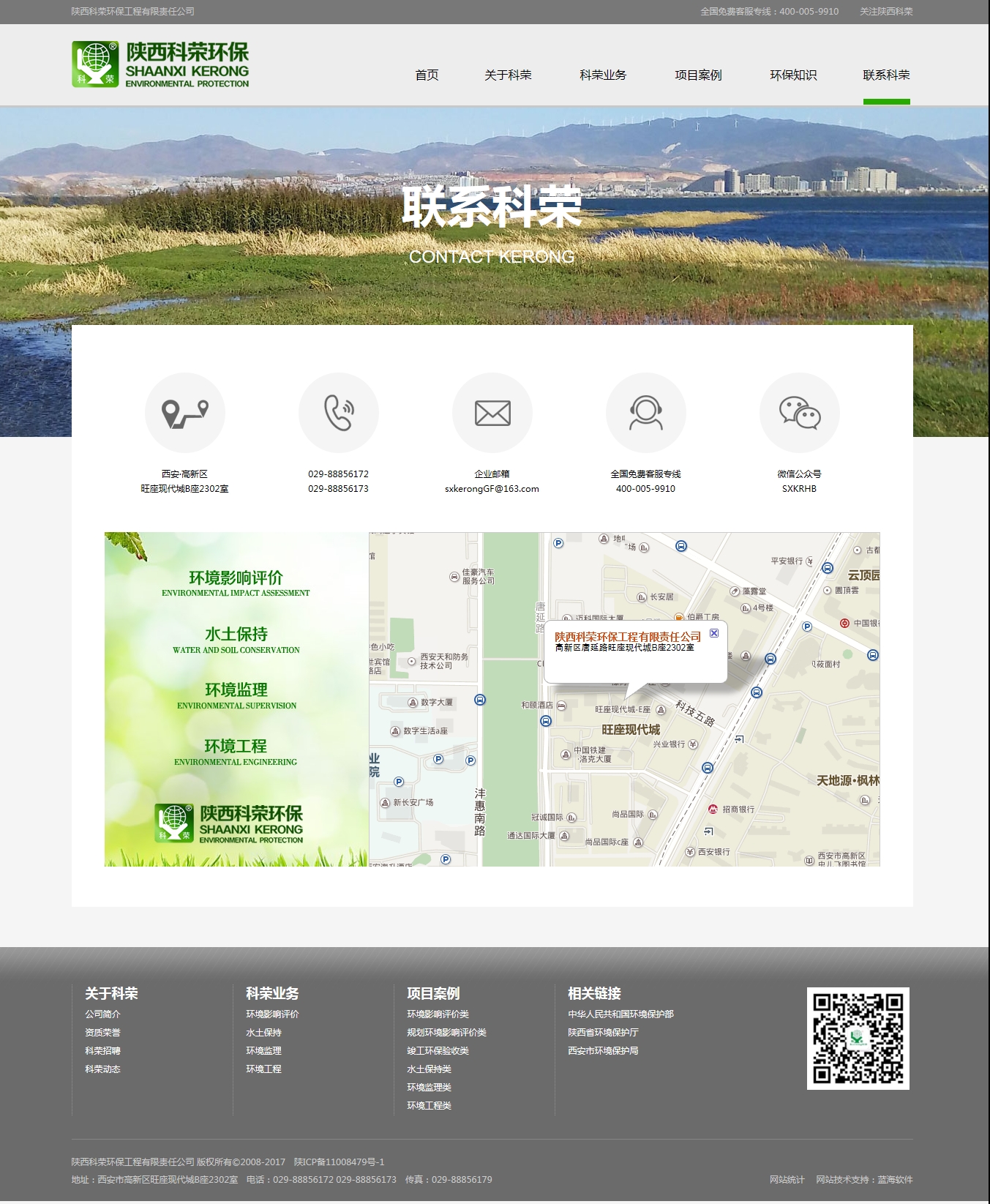
Task: Open footer link 科荣招聘
Action: [x=102, y=1051]
